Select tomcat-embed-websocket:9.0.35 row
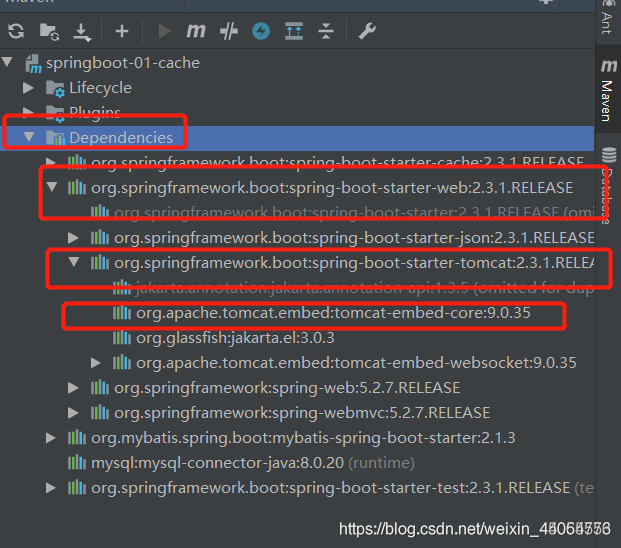The width and height of the screenshot is (621, 548). (x=297, y=363)
